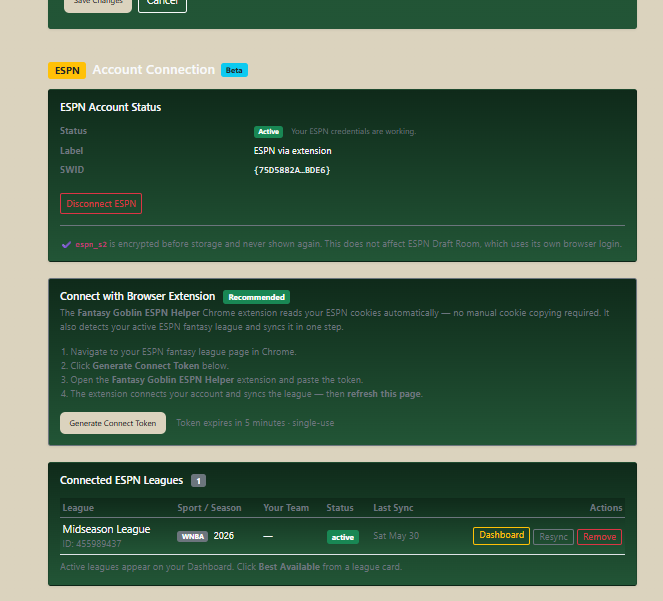Click the WNBA sport badge
This screenshot has width=663, height=601.
[x=192, y=536]
